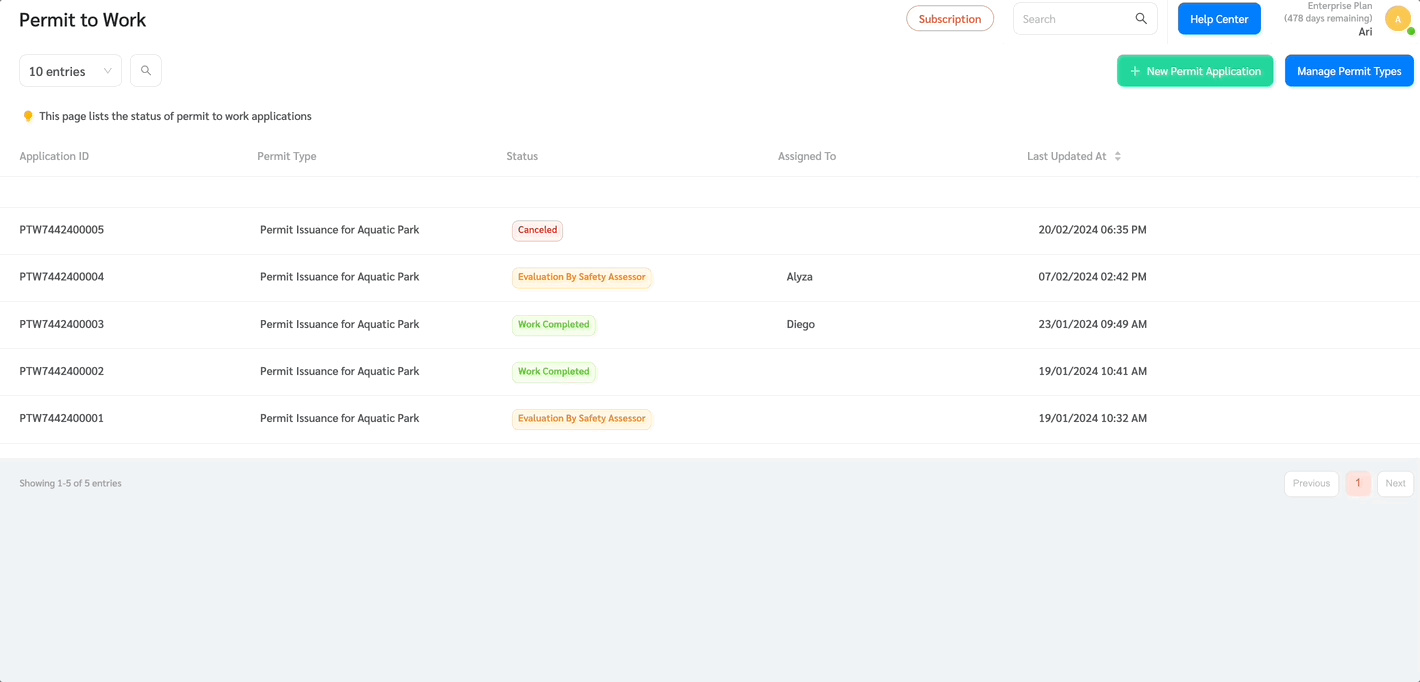Click Permit Type cell in PTW7442400005 row
Screen dimensions: 1420x682
[x=339, y=230]
